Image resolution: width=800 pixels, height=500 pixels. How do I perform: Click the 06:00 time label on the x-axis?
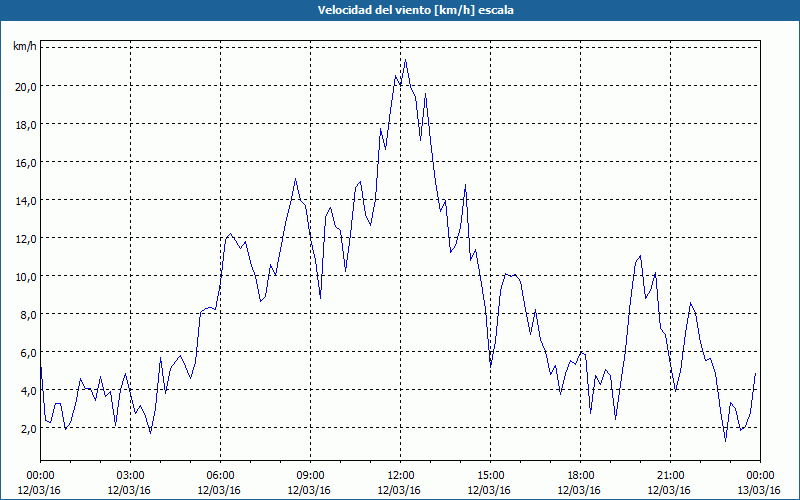click(x=221, y=476)
